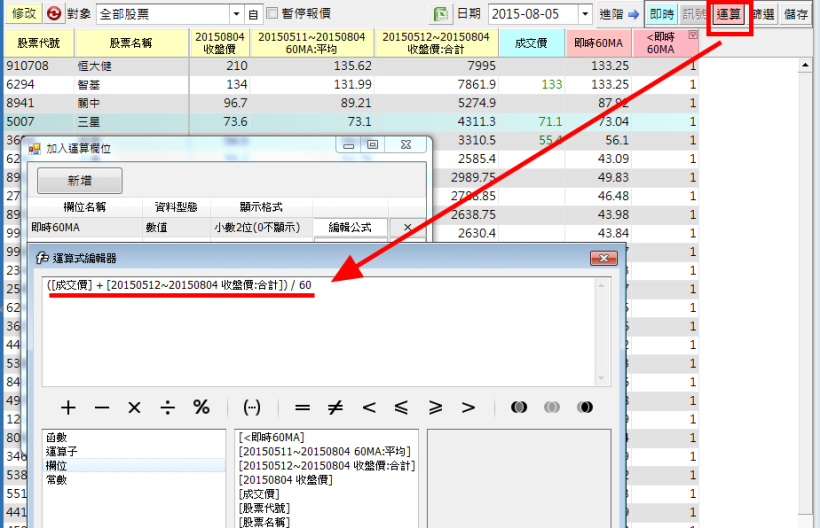
Task: Open the 篩選 tab button
Action: pyautogui.click(x=763, y=14)
